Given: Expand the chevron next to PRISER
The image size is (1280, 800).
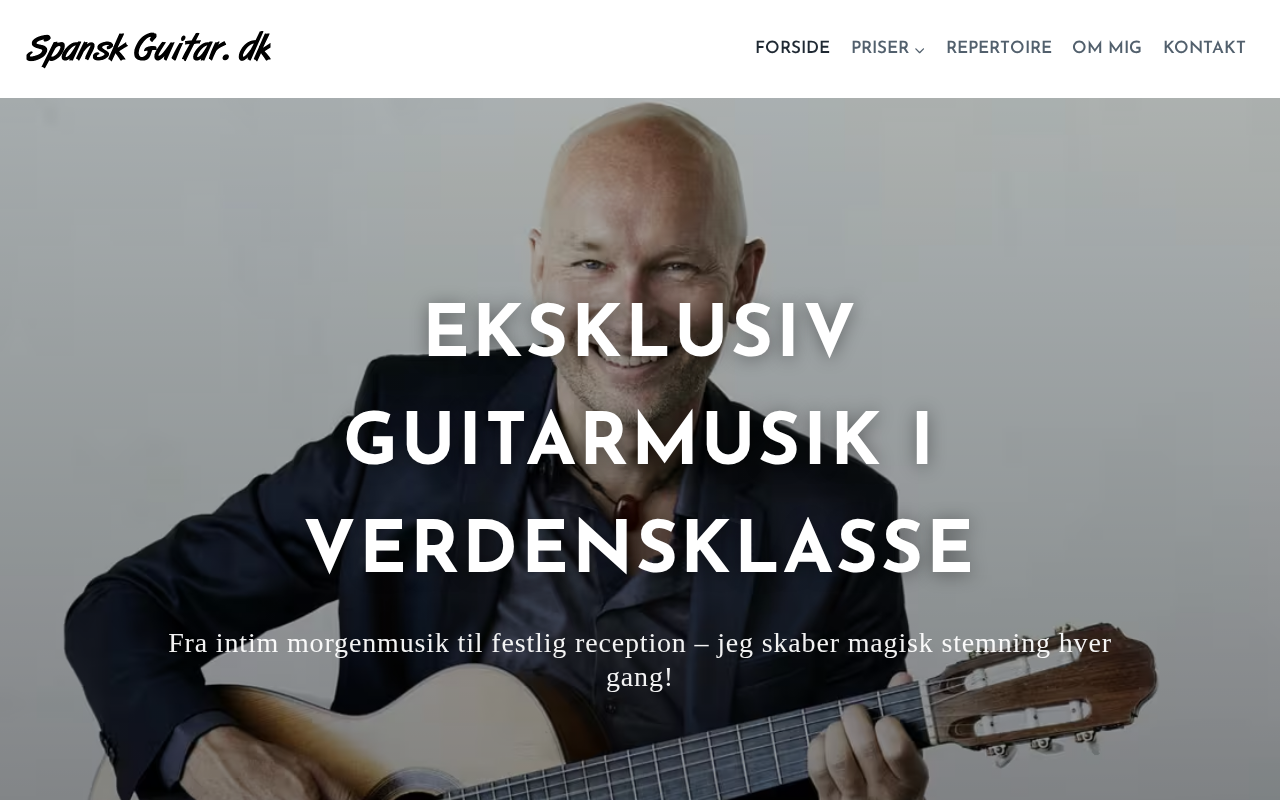Looking at the screenshot, I should coord(920,50).
